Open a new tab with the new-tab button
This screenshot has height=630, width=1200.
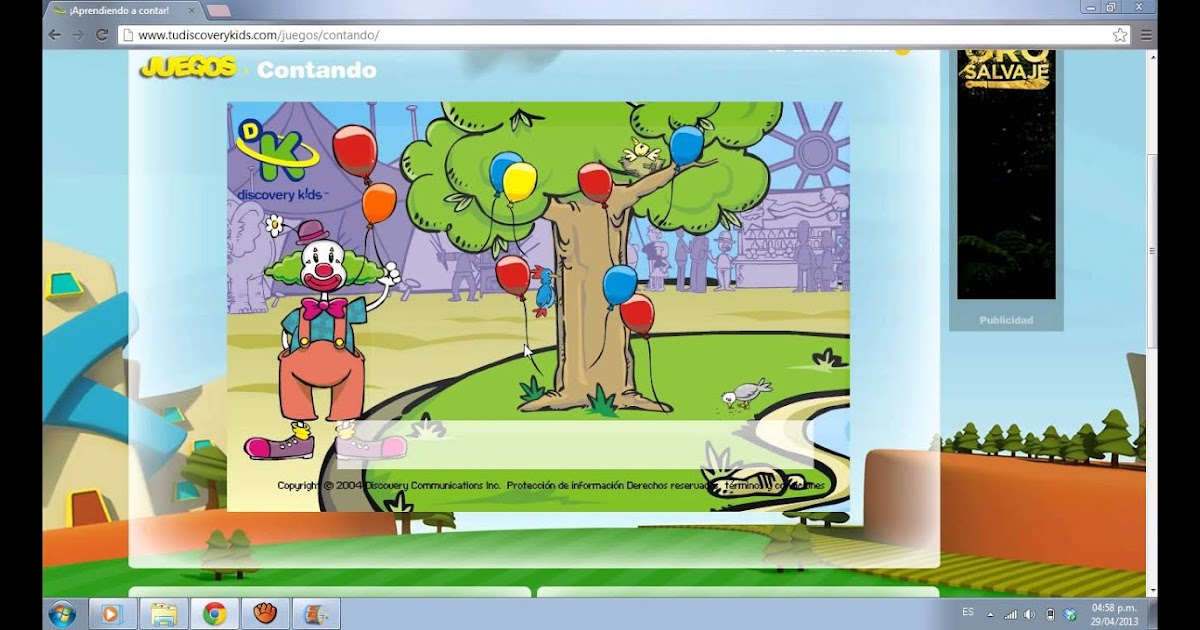coord(217,11)
